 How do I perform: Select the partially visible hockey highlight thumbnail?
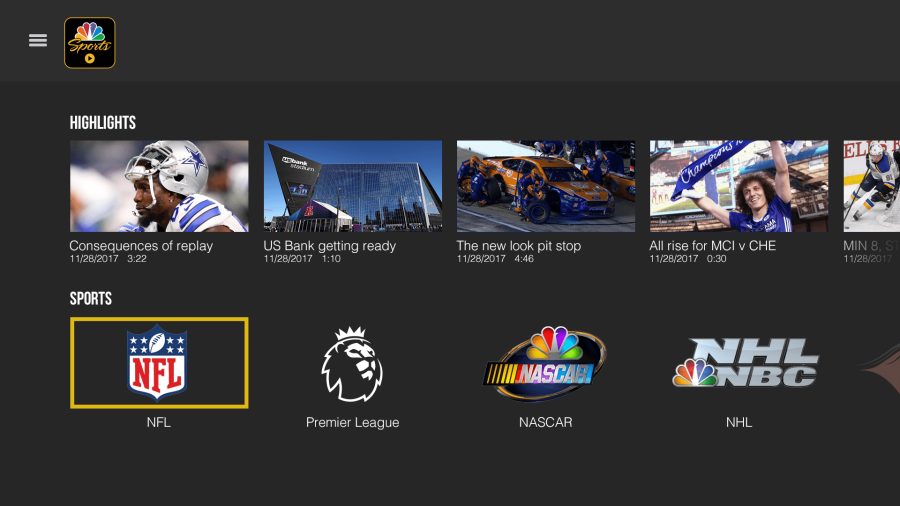click(871, 186)
